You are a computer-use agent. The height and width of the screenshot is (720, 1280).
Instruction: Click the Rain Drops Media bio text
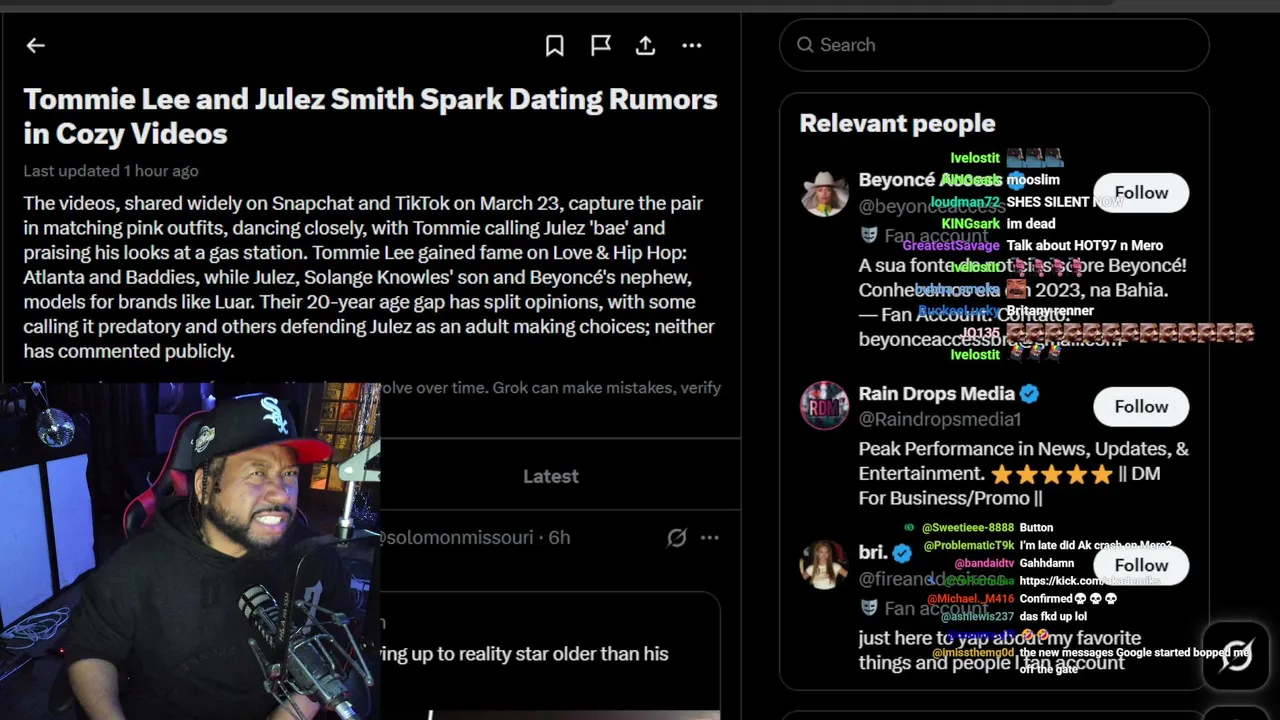pos(1024,473)
